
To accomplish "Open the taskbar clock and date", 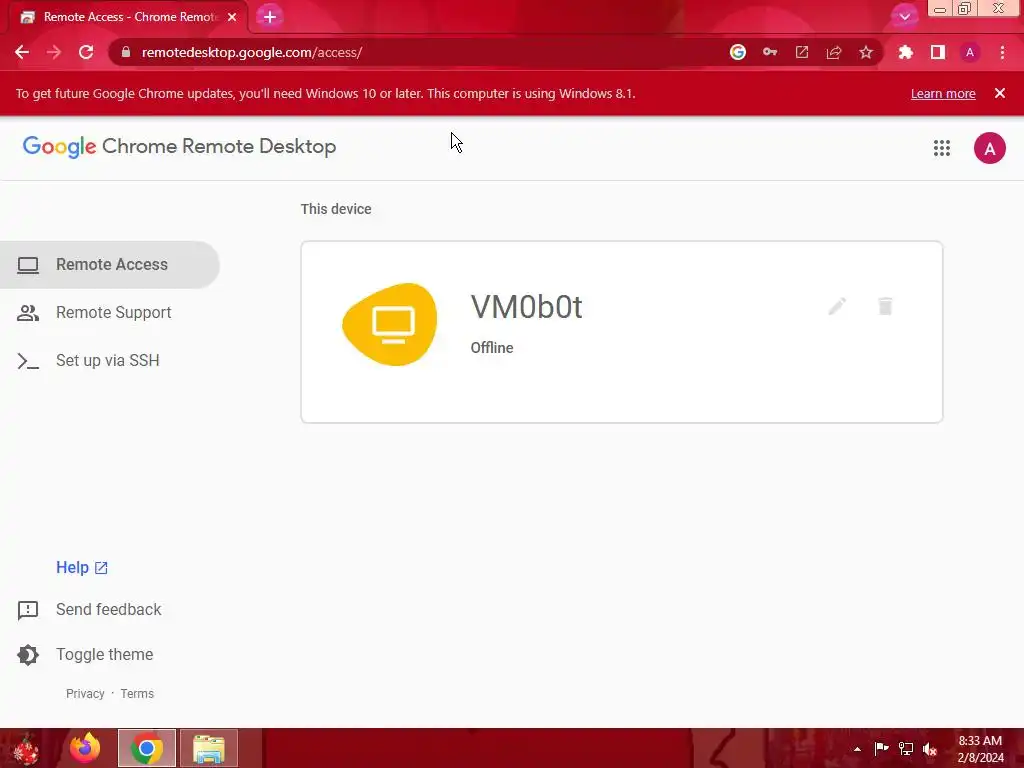I will point(980,749).
